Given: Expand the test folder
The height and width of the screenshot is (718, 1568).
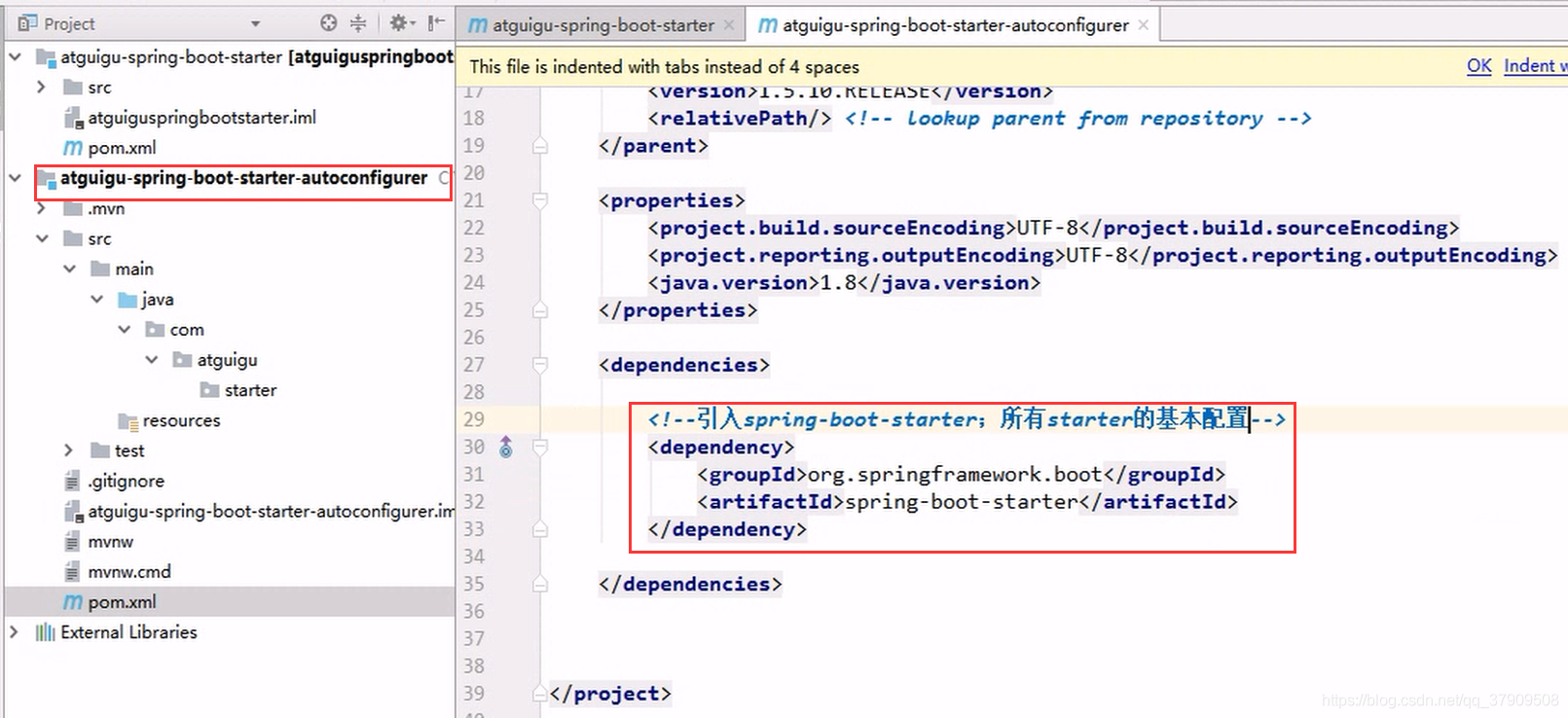Looking at the screenshot, I should pos(68,450).
